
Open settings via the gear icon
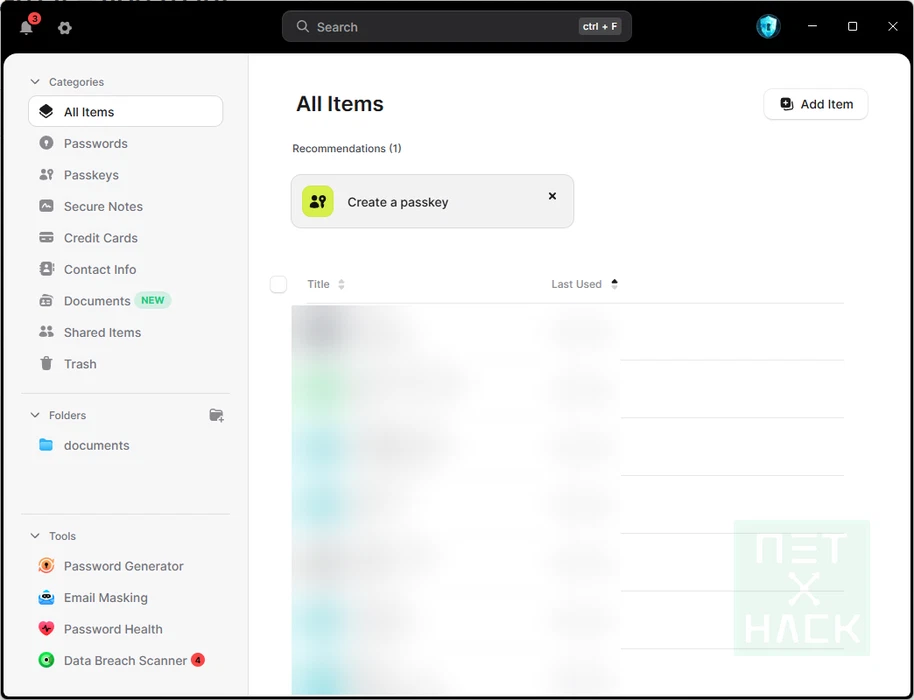click(65, 28)
